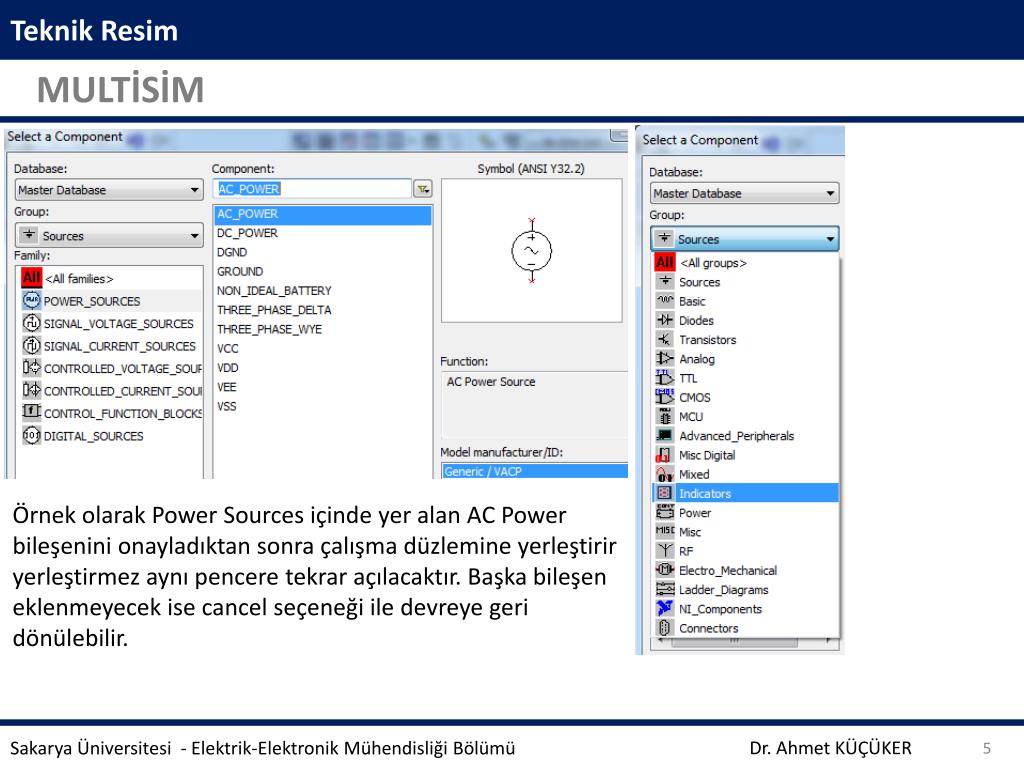Screen dimensions: 1024x768
Task: Click the Indicators group icon
Action: point(665,493)
